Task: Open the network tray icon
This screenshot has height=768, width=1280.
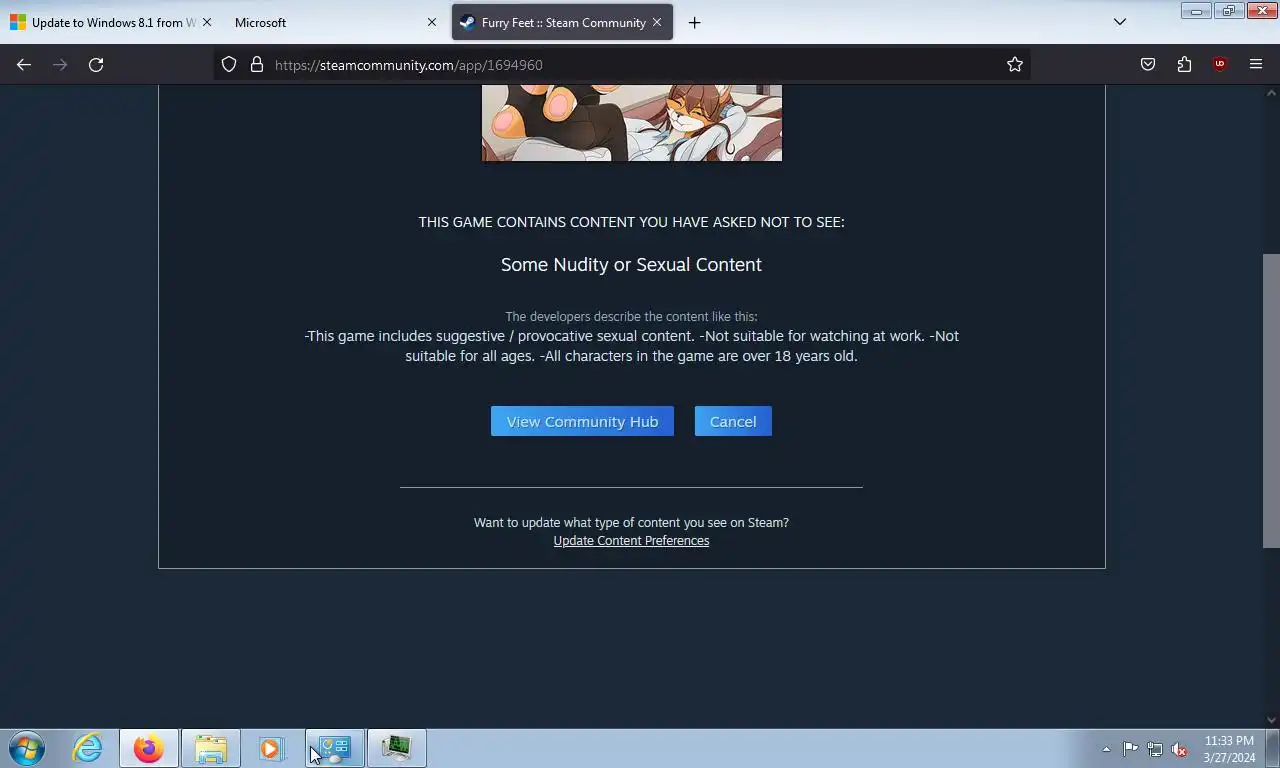Action: click(x=1155, y=749)
